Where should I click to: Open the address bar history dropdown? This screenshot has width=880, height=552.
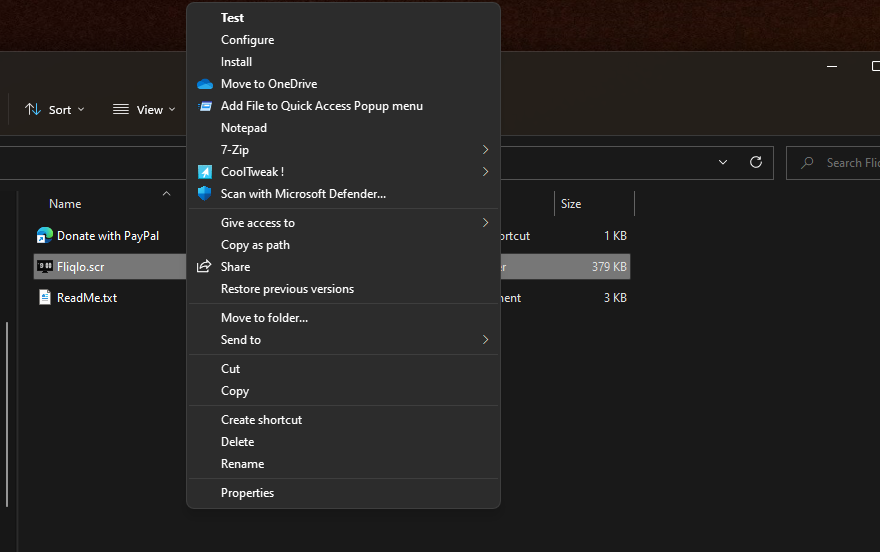coord(723,162)
